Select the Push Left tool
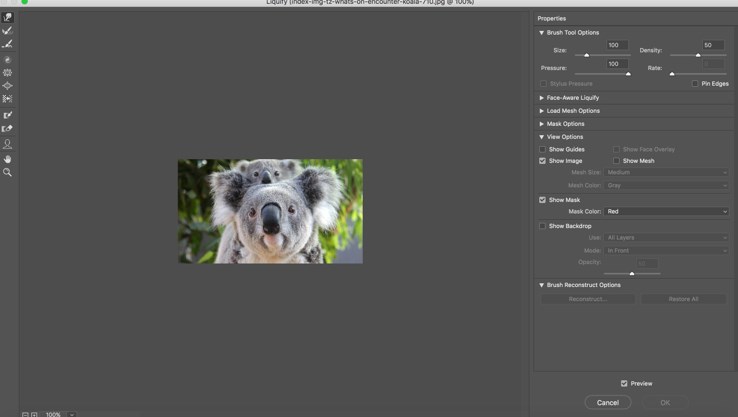The image size is (738, 417). tap(8, 99)
